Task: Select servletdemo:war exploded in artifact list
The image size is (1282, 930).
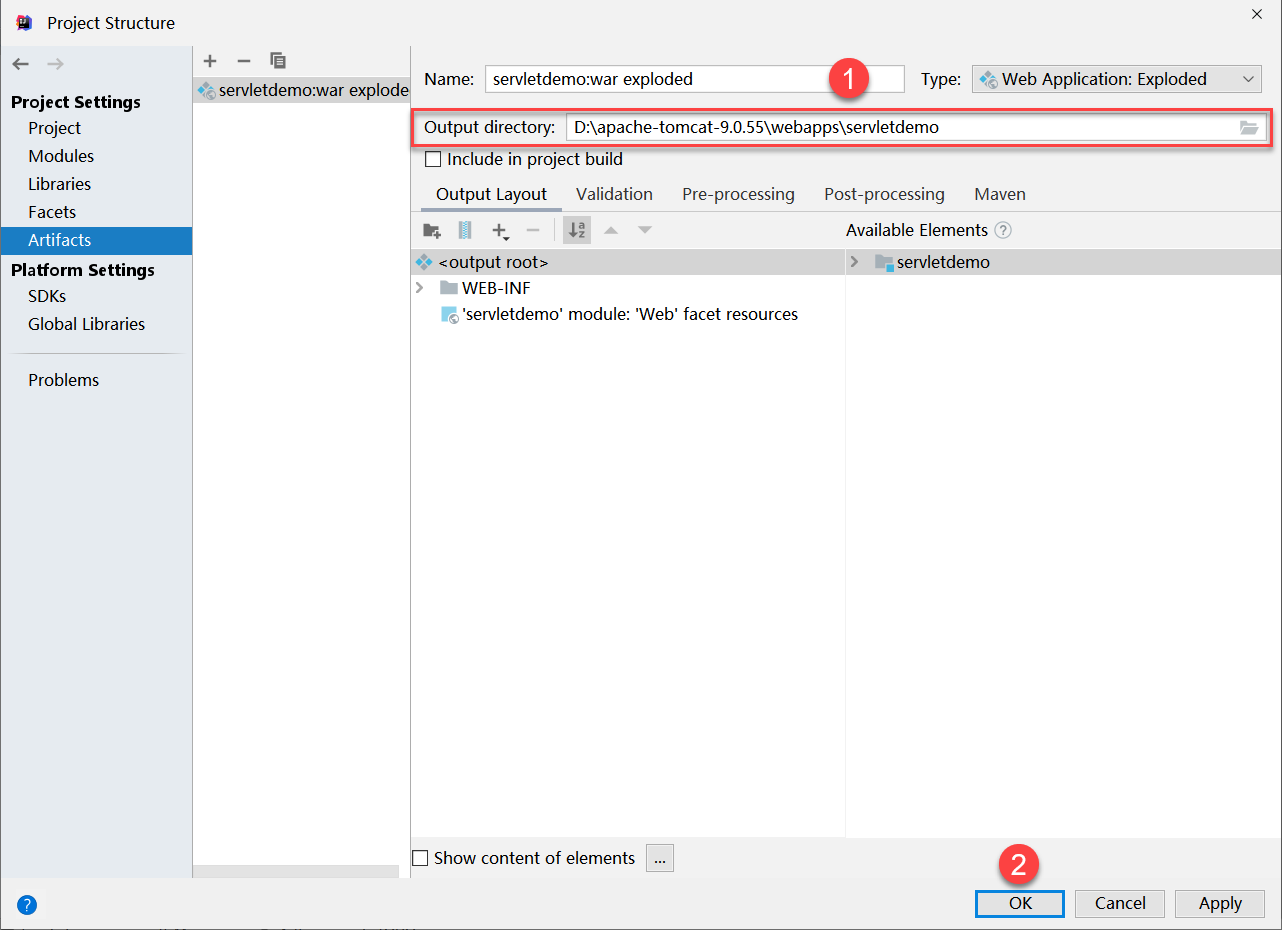Action: [302, 90]
